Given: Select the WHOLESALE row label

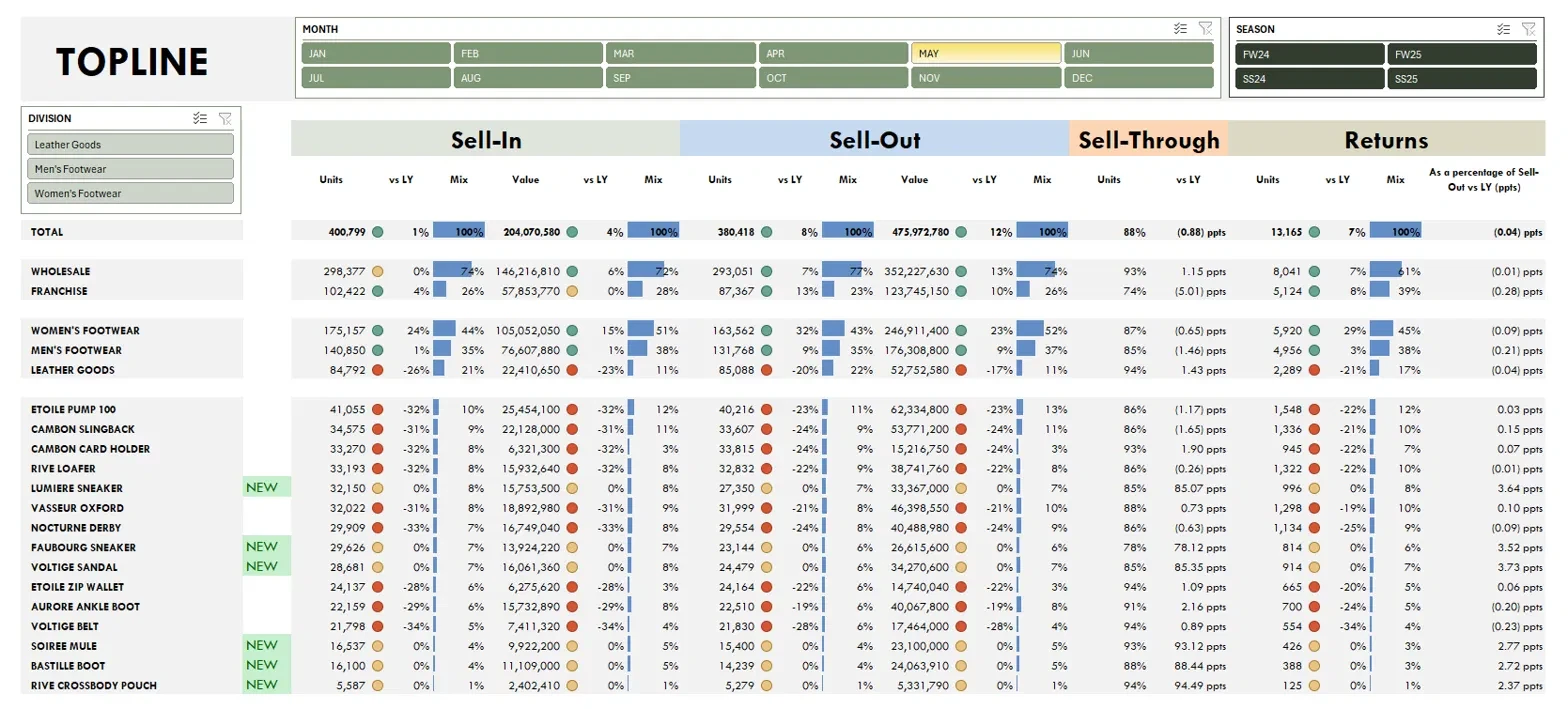Looking at the screenshot, I should 60,271.
